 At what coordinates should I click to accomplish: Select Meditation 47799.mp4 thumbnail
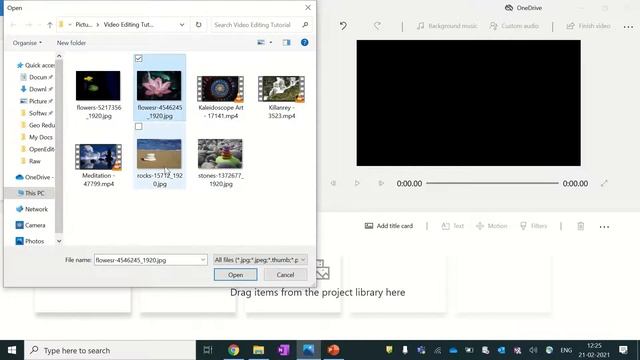click(98, 157)
